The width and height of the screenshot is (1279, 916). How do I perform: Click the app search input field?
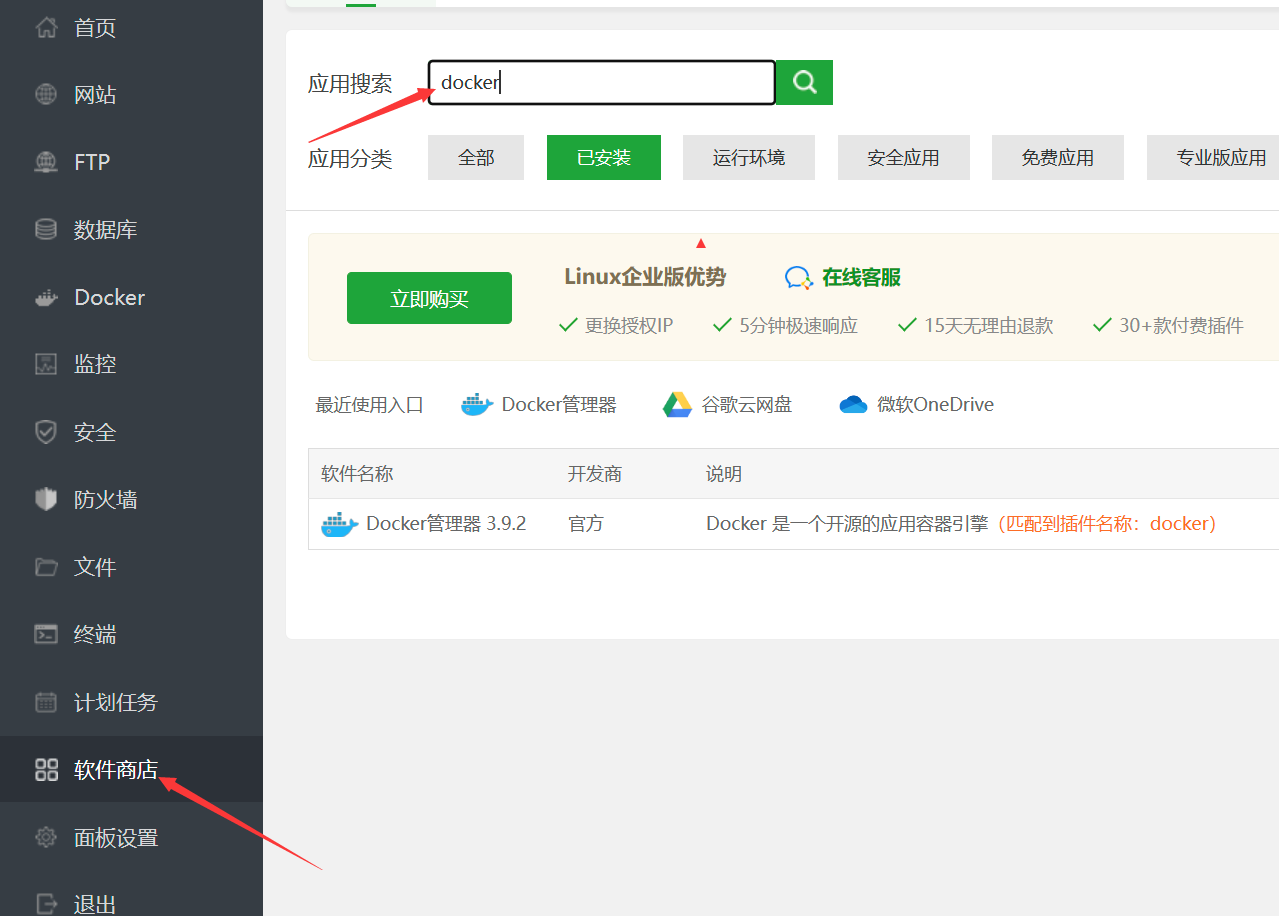click(601, 83)
